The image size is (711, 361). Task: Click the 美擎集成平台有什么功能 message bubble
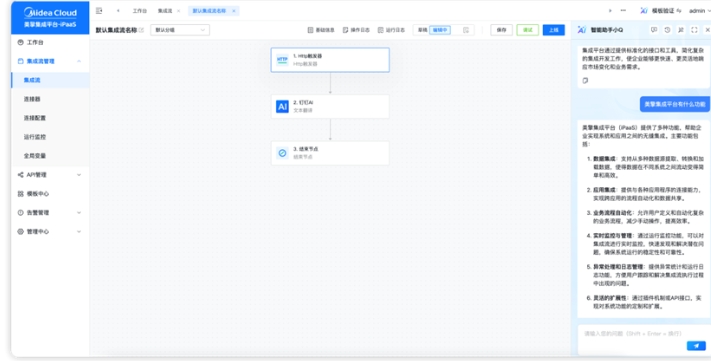pyautogui.click(x=675, y=104)
